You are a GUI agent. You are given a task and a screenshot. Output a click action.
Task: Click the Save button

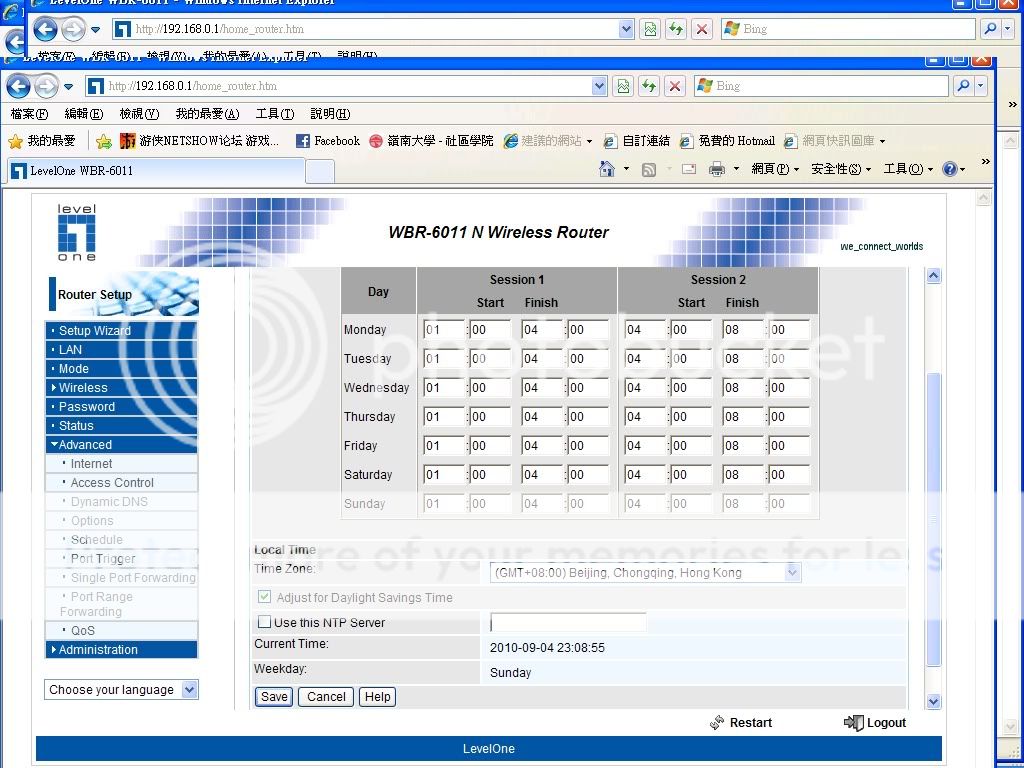coord(273,697)
